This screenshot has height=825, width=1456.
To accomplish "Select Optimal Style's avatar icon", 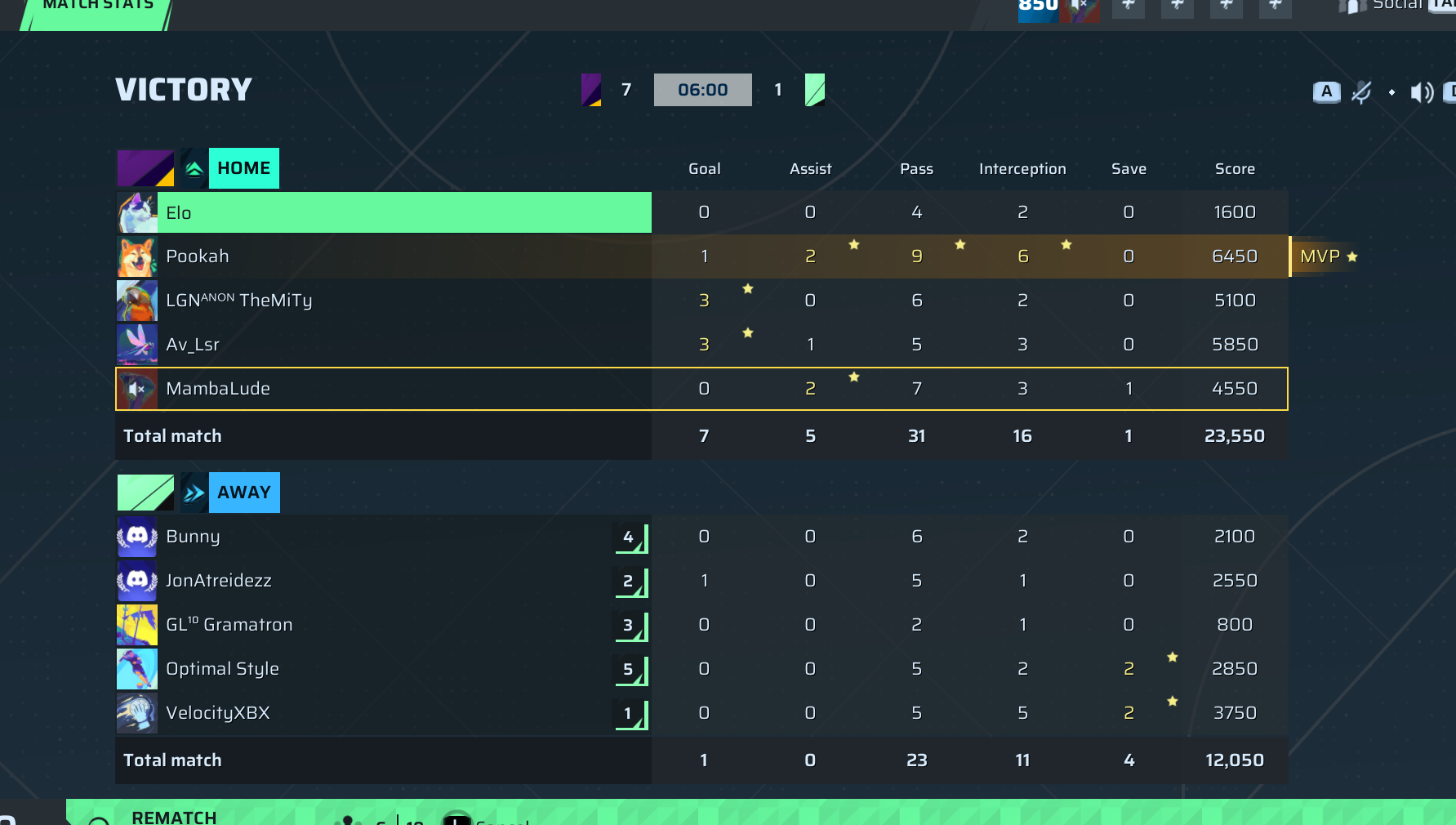I will point(137,669).
